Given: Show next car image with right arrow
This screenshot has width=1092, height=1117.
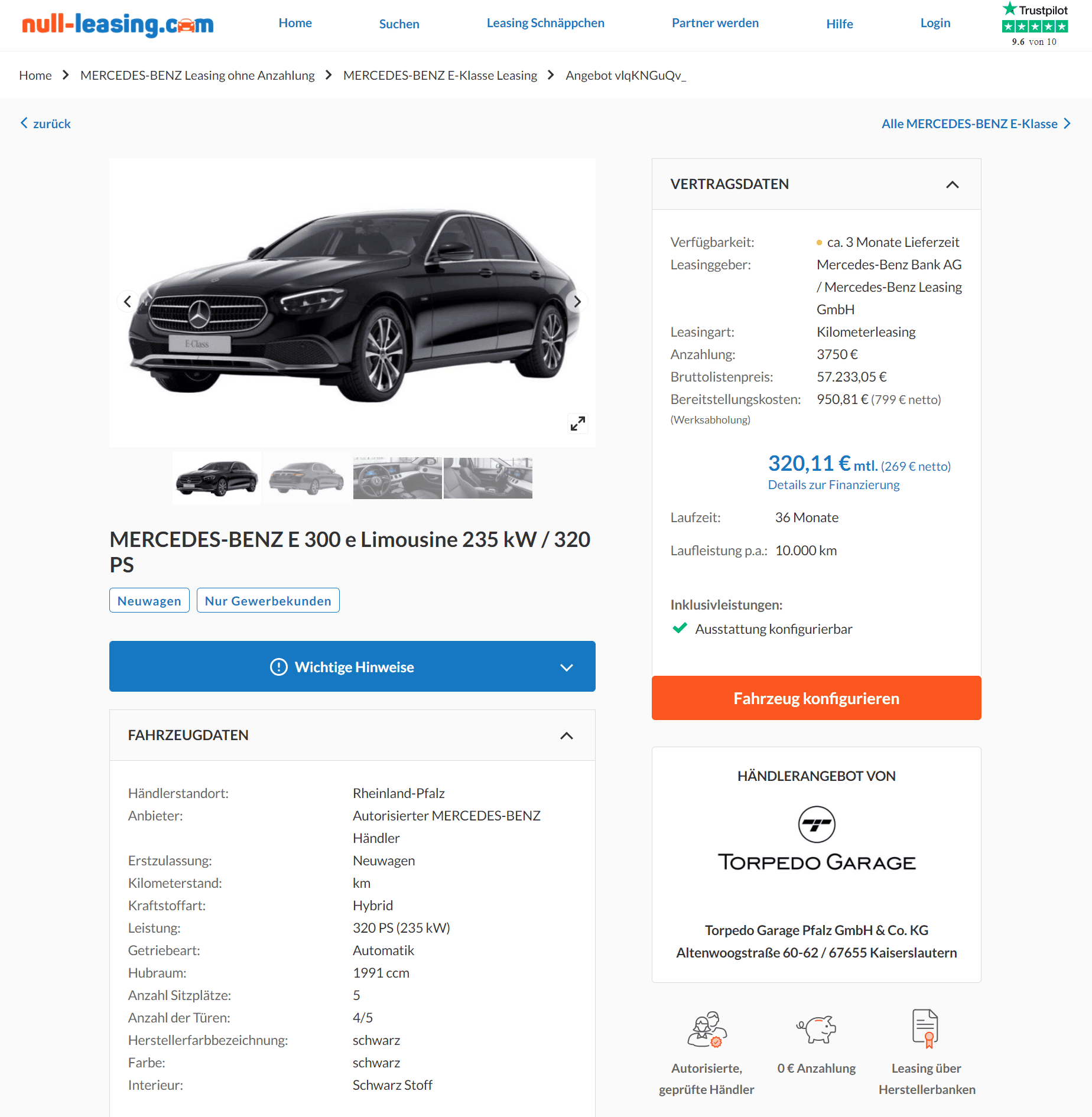Looking at the screenshot, I should (x=577, y=301).
